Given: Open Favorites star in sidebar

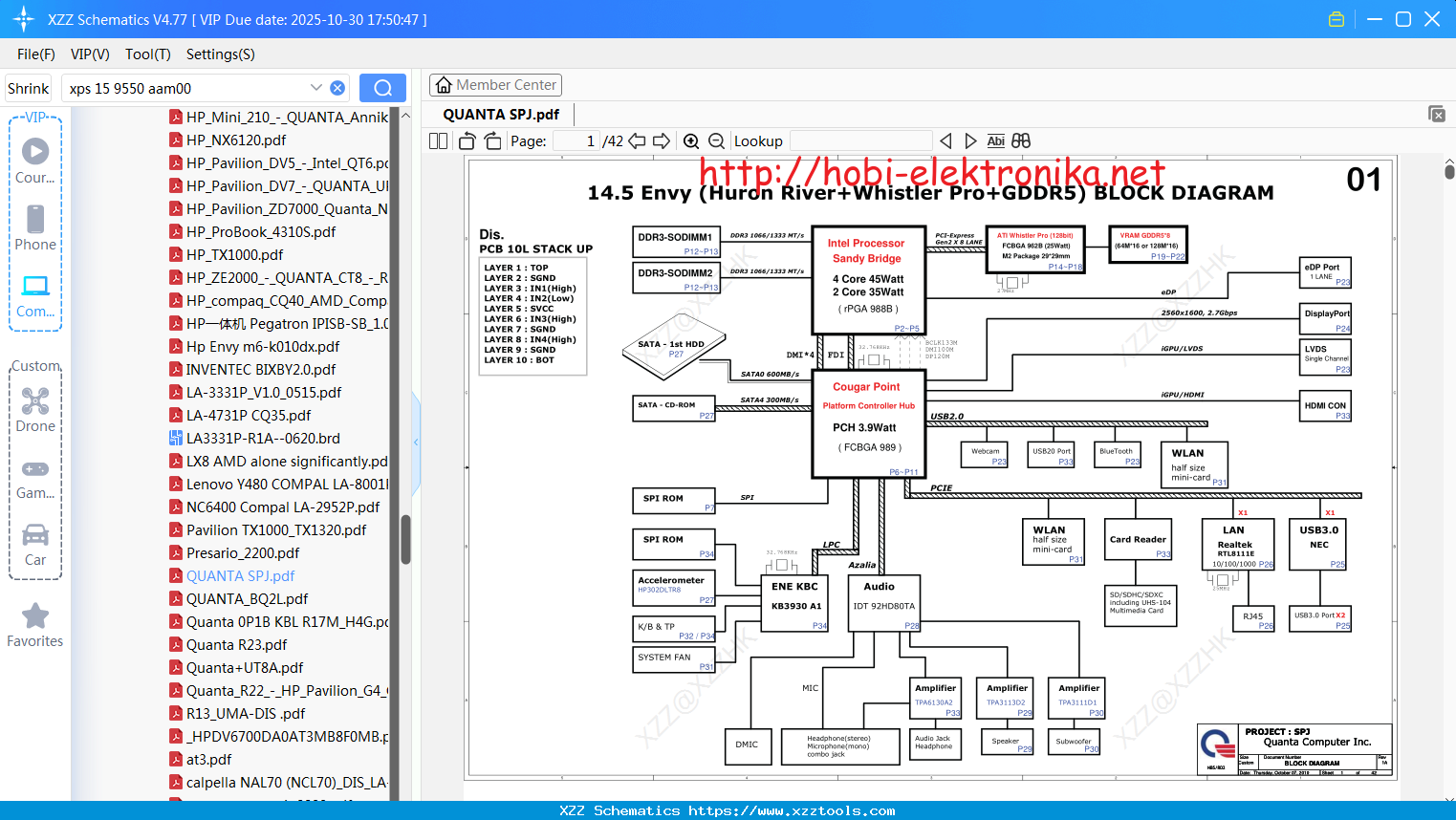Looking at the screenshot, I should 35,626.
